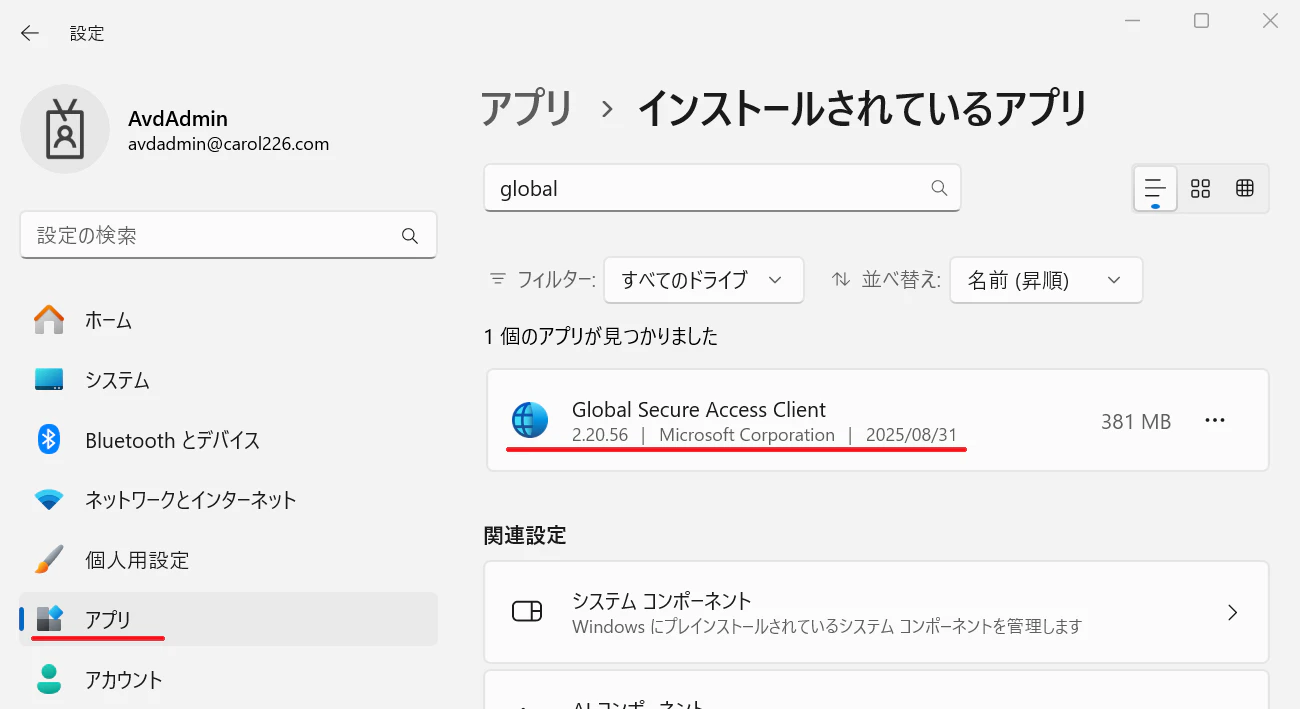Switch to grid view layout
Screen dimensions: 1300x709
1200,188
